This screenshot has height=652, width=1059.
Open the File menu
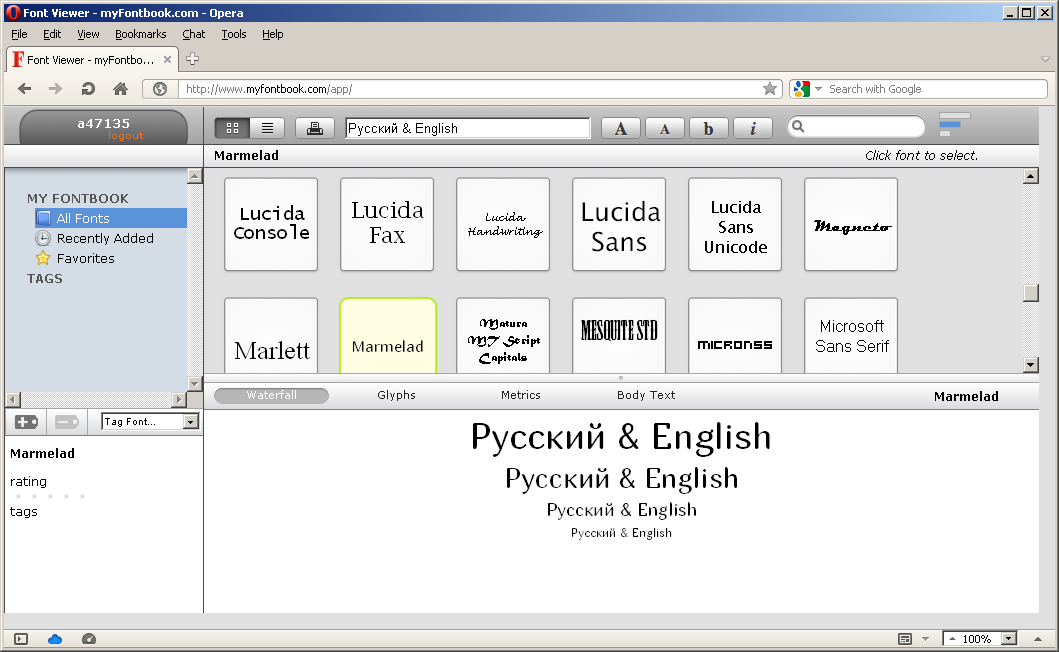(19, 34)
